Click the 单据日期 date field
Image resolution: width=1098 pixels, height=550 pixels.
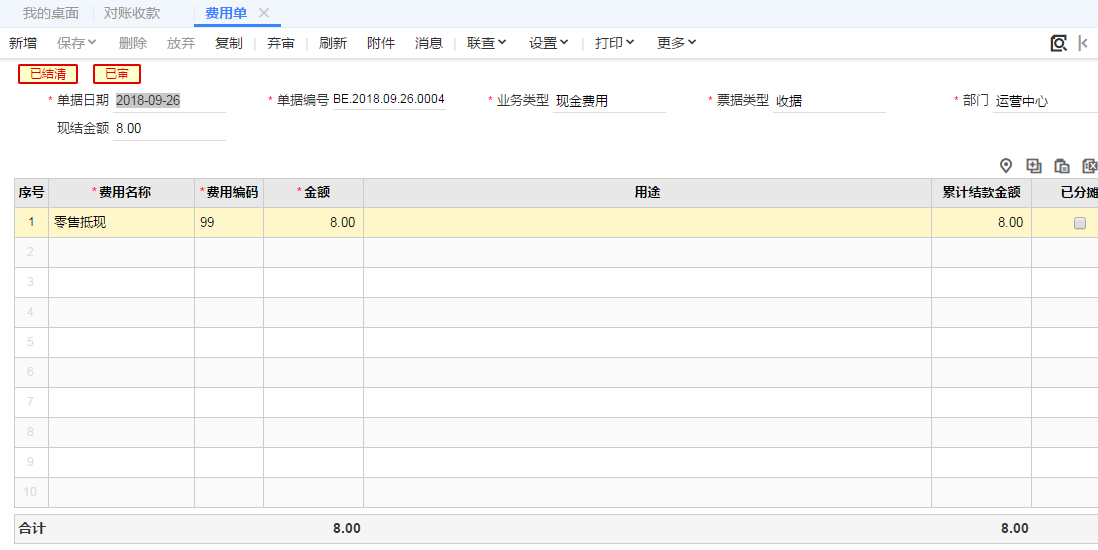[168, 100]
